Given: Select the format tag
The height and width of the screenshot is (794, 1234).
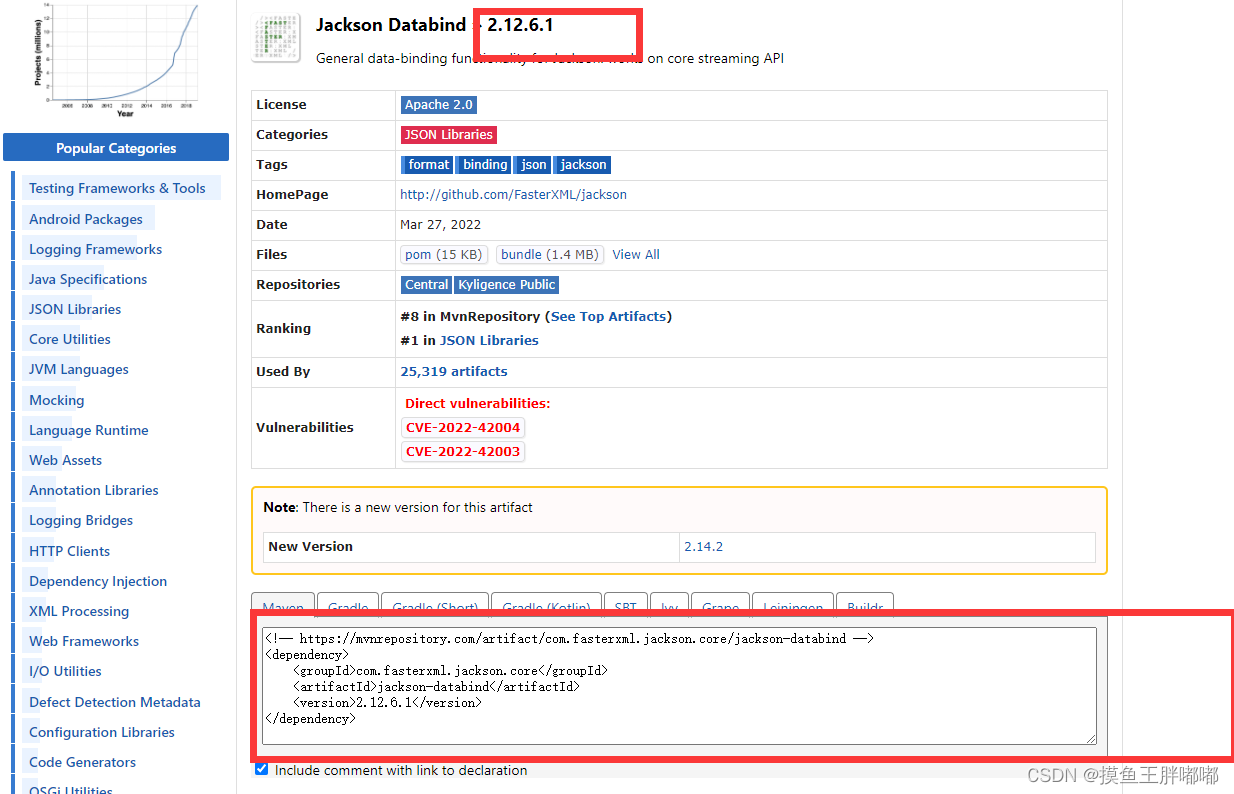Looking at the screenshot, I should click(428, 165).
